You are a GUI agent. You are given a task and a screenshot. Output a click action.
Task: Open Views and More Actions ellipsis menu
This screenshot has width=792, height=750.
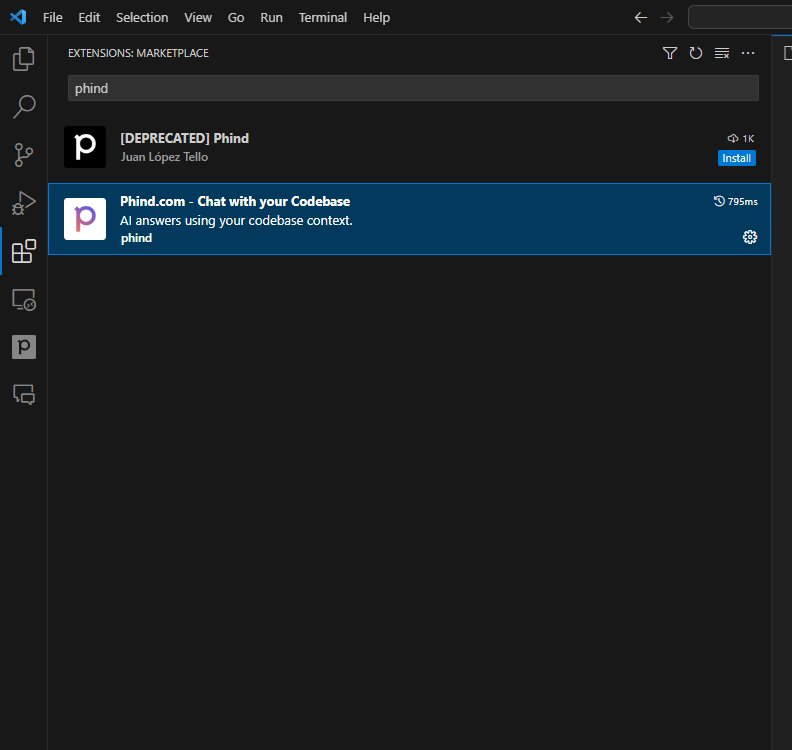[748, 53]
